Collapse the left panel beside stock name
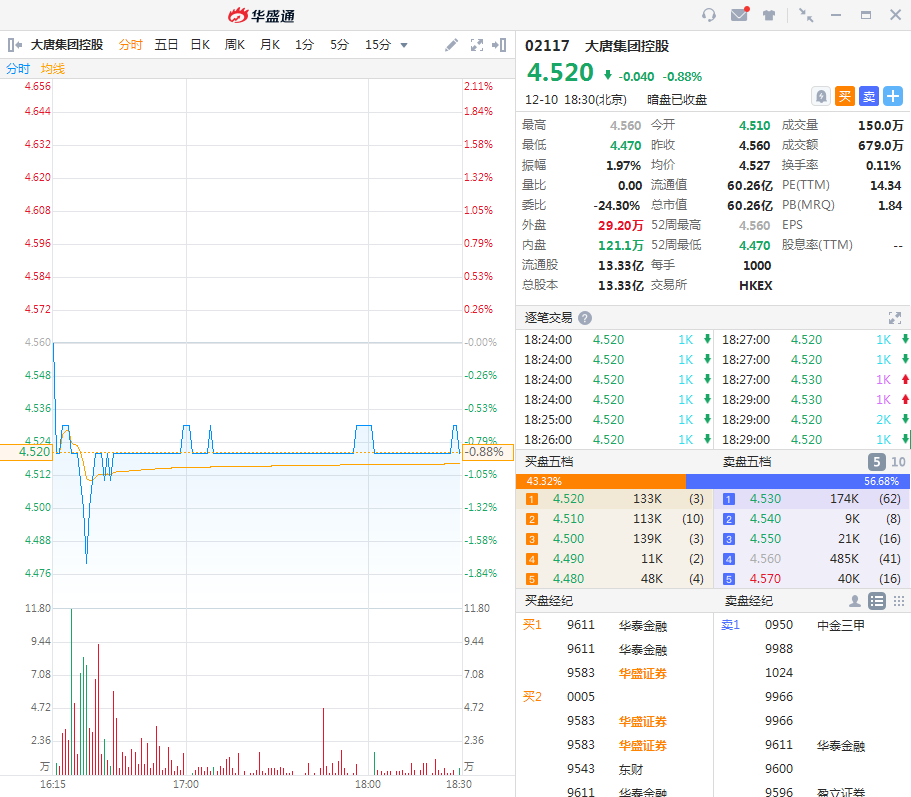This screenshot has width=911, height=797. pyautogui.click(x=14, y=45)
